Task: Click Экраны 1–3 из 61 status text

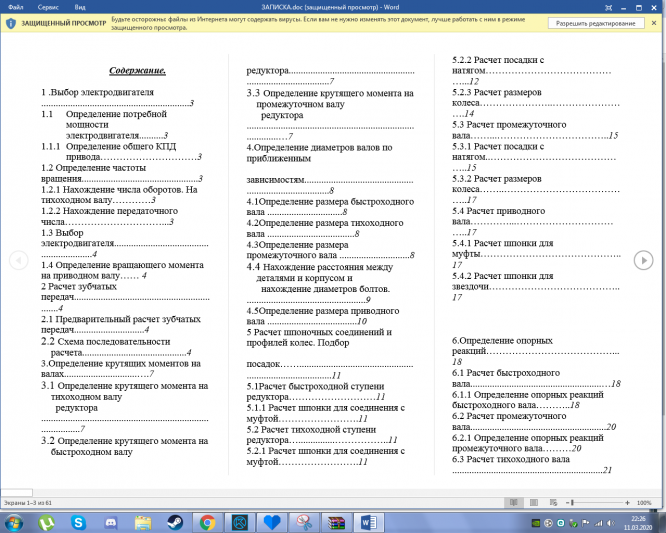Action: [28, 503]
